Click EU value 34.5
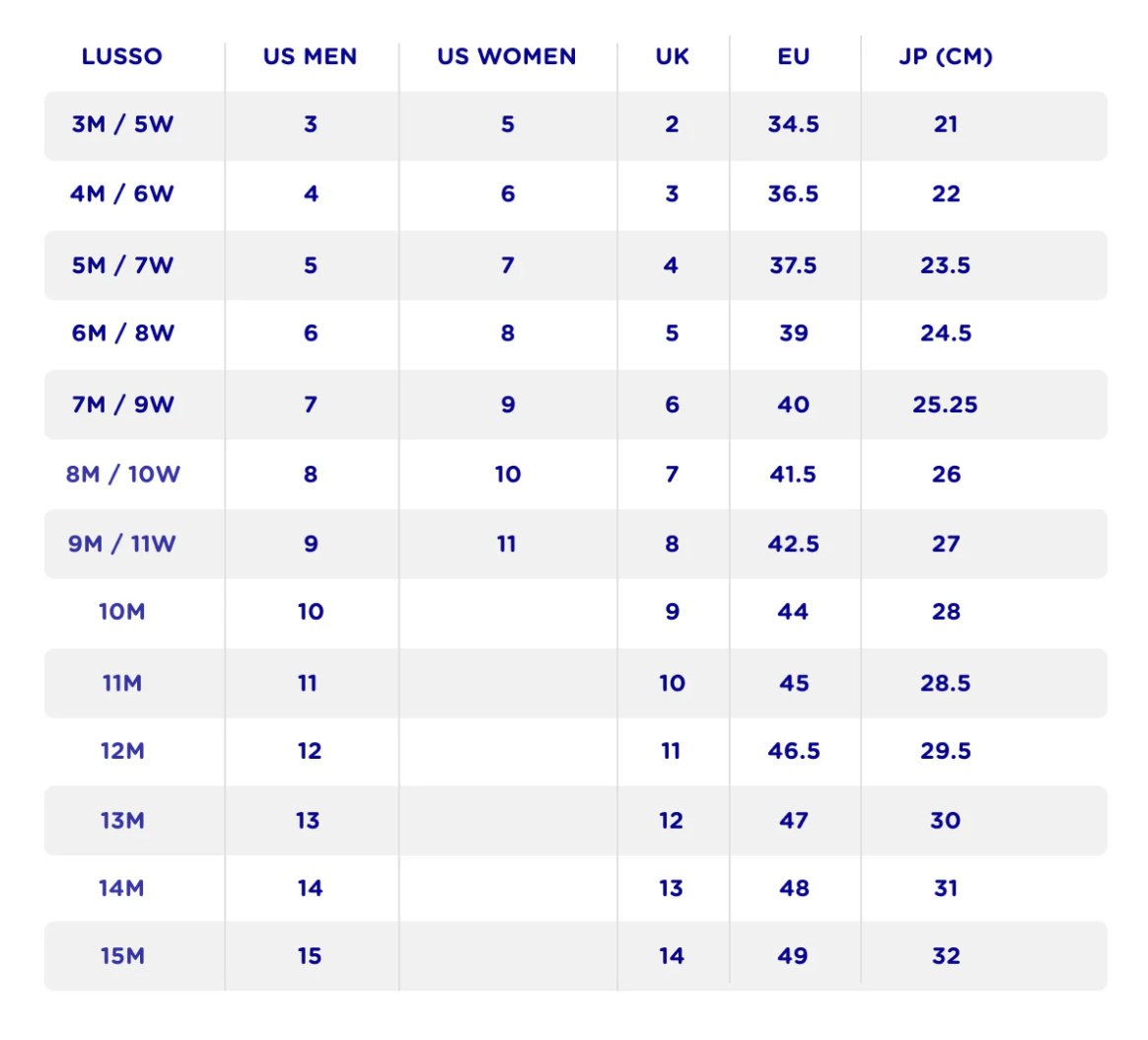1148x1040 pixels. pyautogui.click(x=794, y=123)
